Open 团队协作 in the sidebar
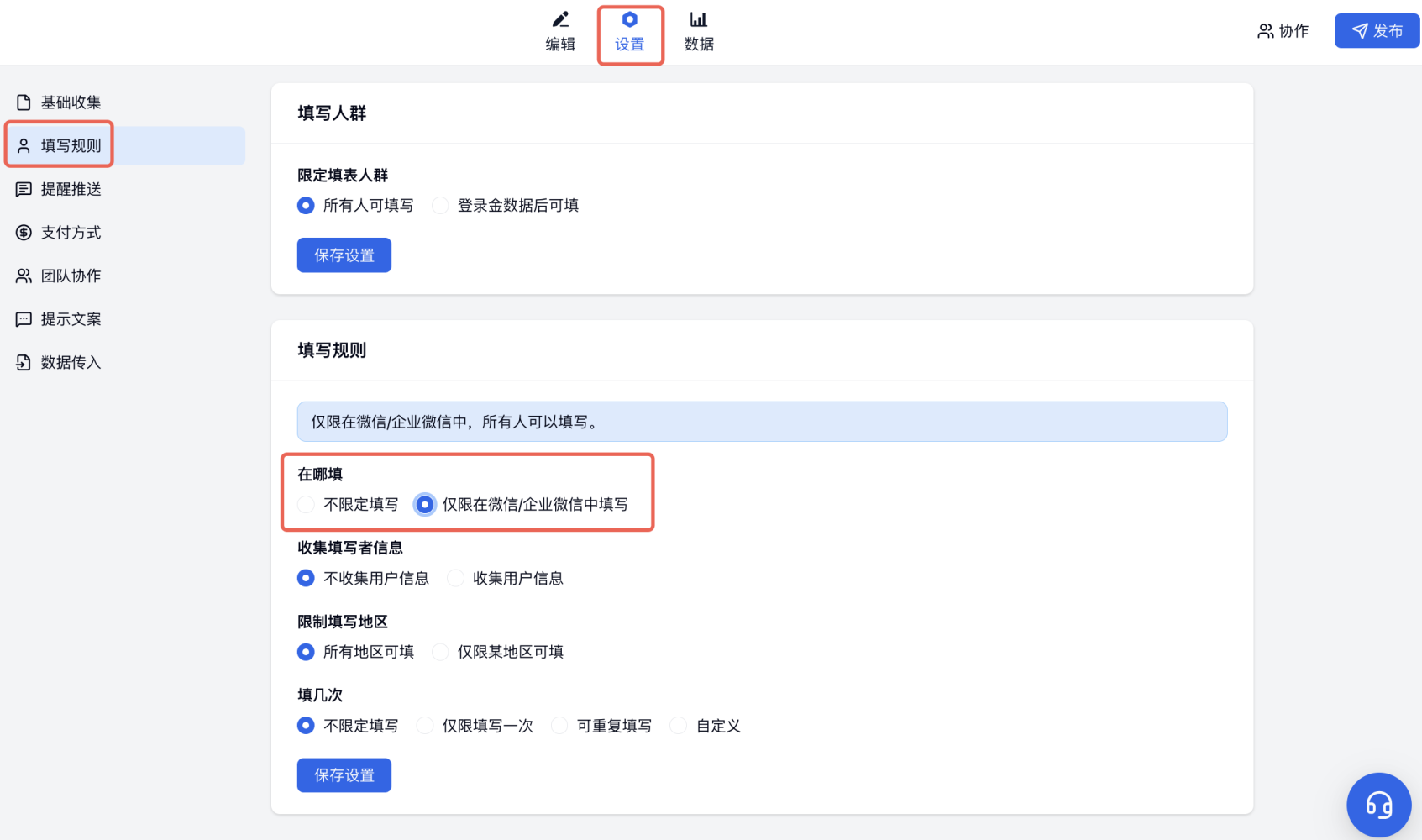The image size is (1422, 840). [x=126, y=276]
